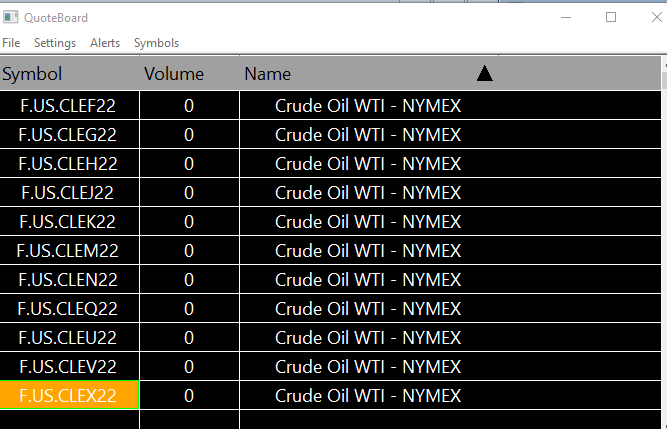Open the Settings menu
667x429 pixels.
[x=55, y=43]
